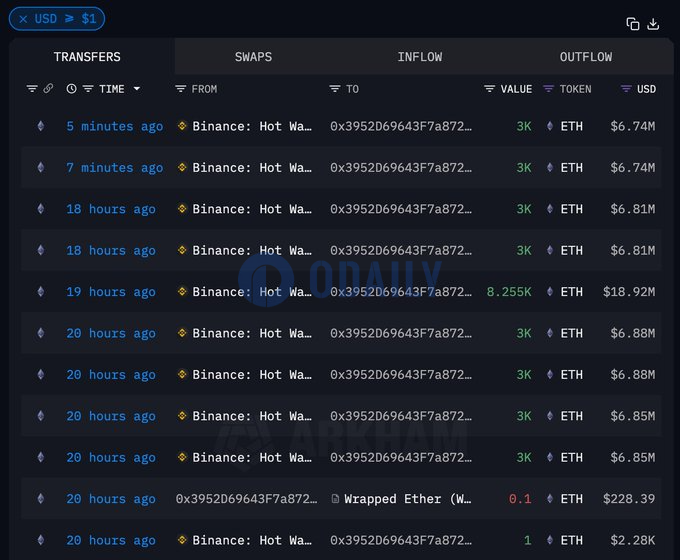Open the OUTFLOW tab
The width and height of the screenshot is (680, 560).
point(586,57)
